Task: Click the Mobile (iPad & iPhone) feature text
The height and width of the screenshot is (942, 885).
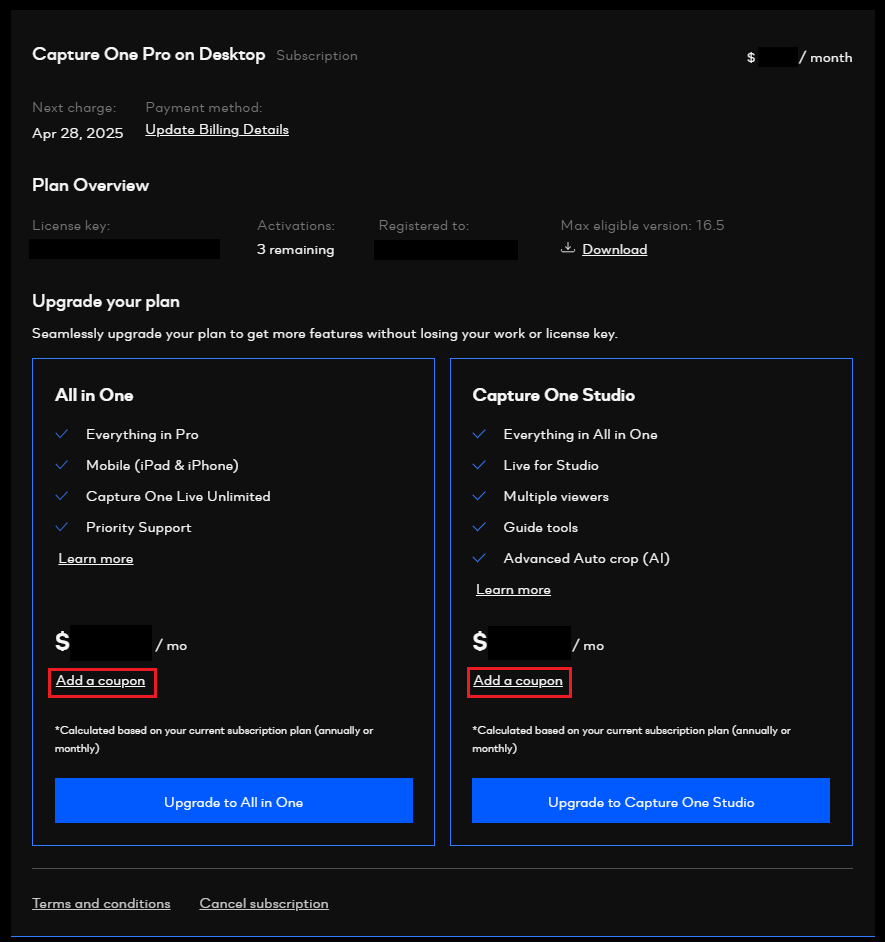Action: (x=162, y=466)
